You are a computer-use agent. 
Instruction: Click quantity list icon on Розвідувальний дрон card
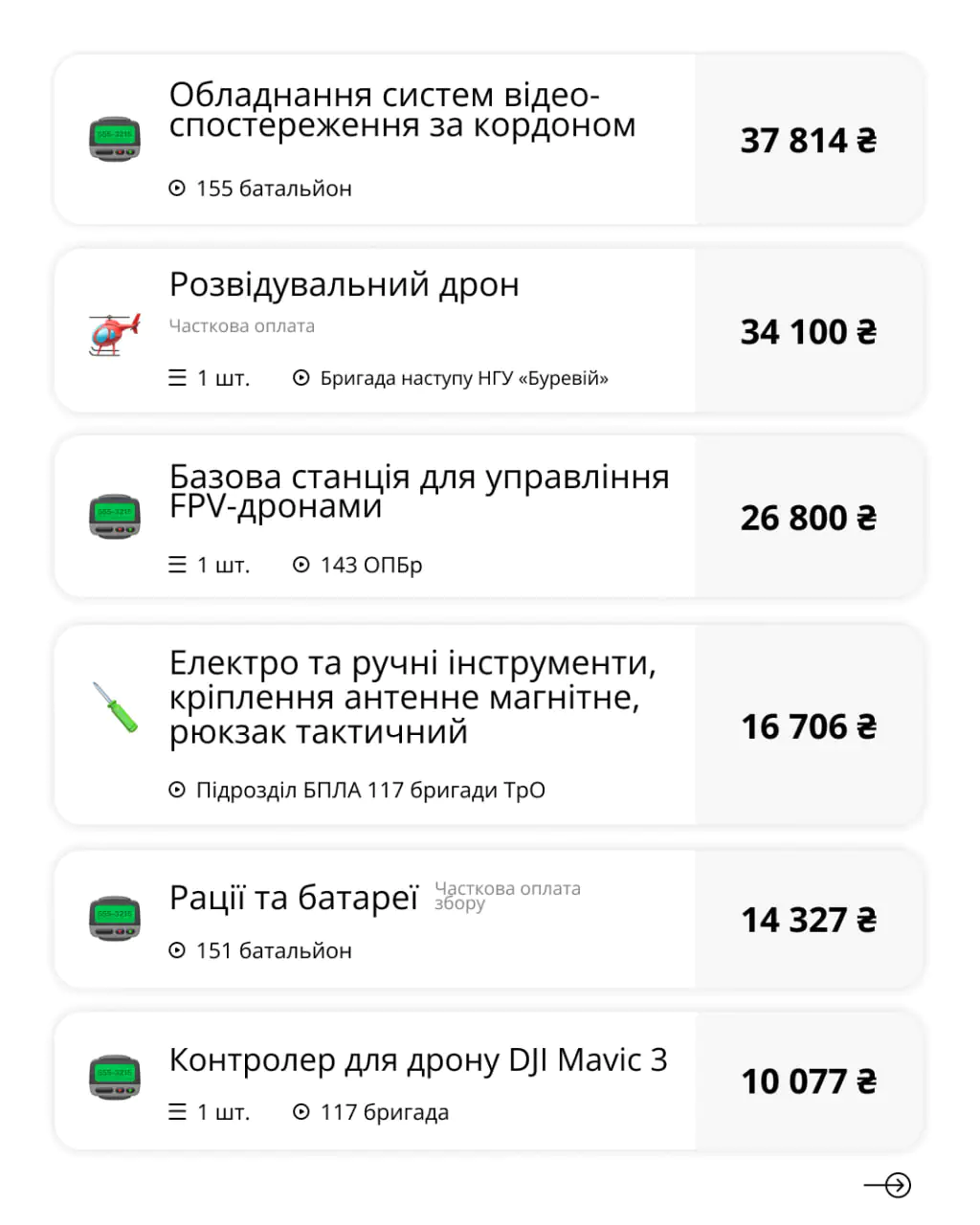[177, 378]
